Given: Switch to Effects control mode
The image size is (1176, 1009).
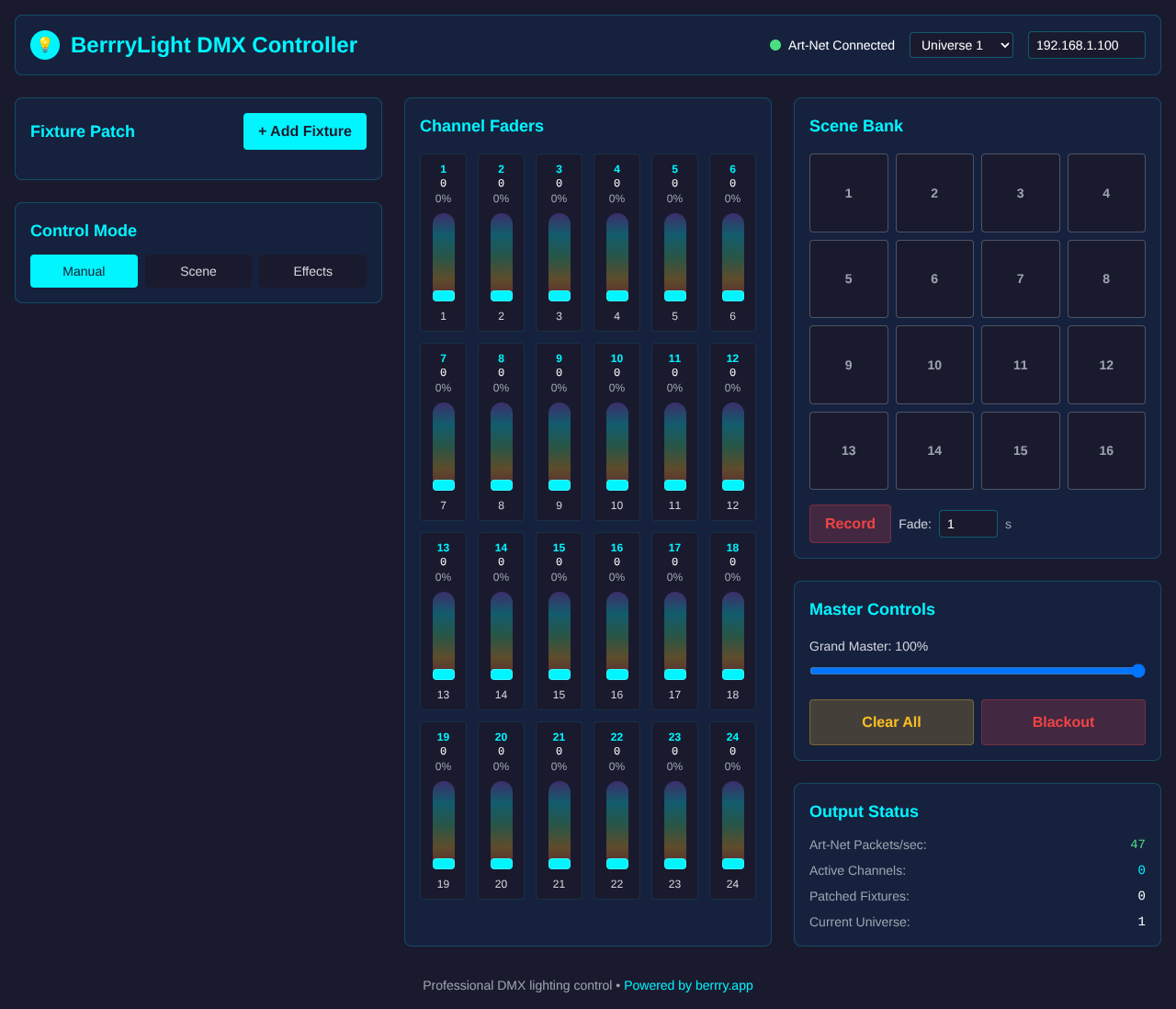Looking at the screenshot, I should pos(312,271).
